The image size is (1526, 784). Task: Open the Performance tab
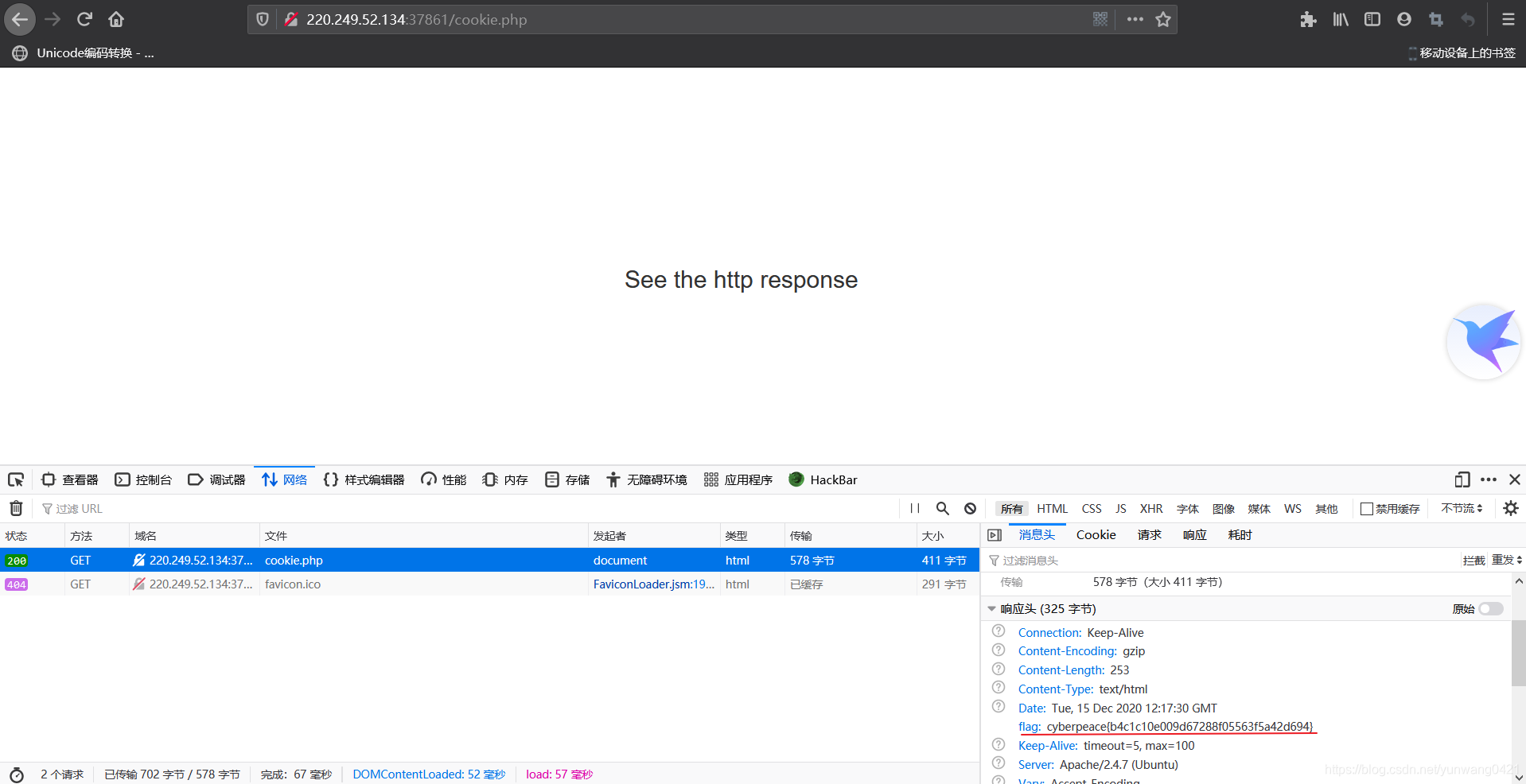[444, 479]
